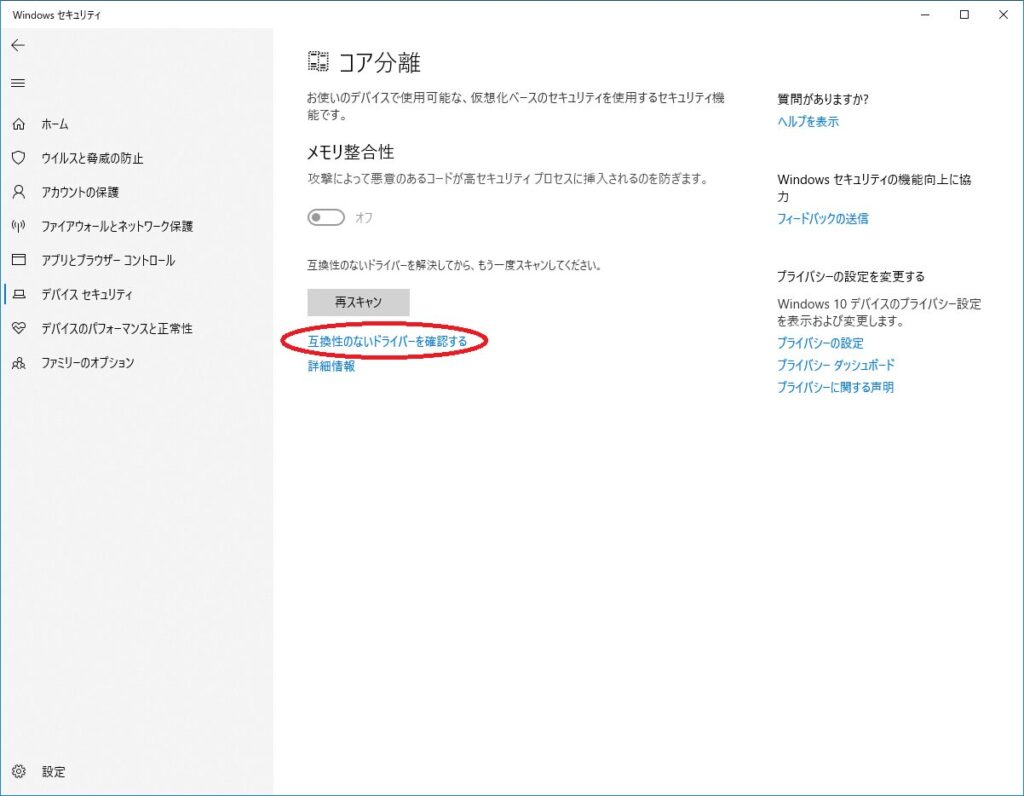Click the Home house icon

19,123
